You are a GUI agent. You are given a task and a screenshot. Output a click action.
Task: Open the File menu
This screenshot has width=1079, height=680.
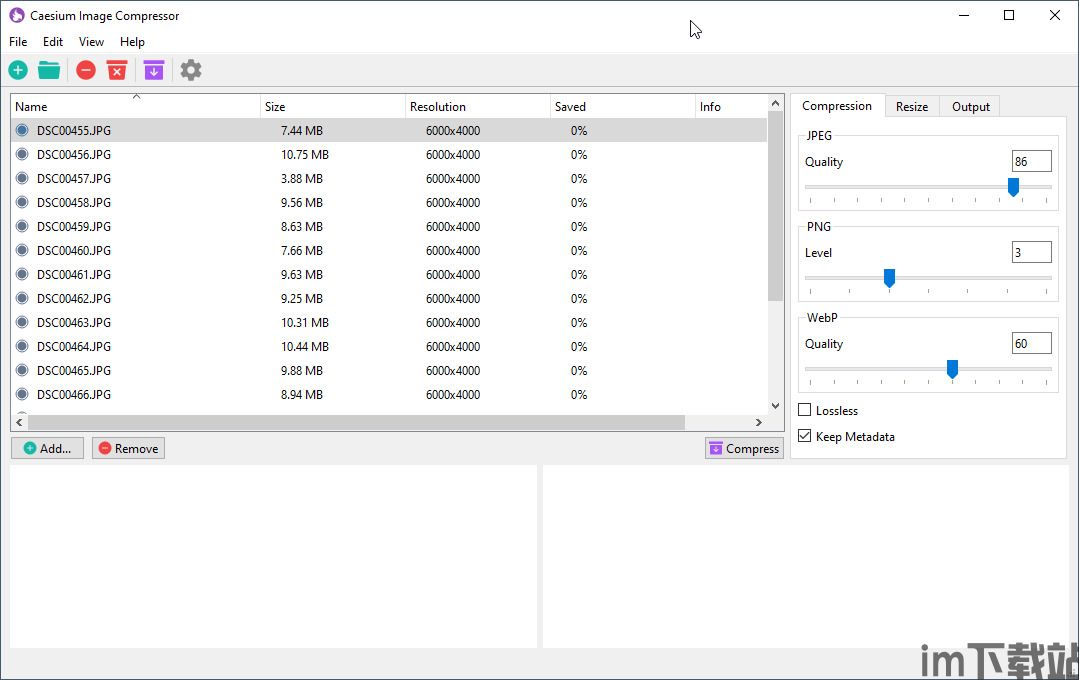18,42
